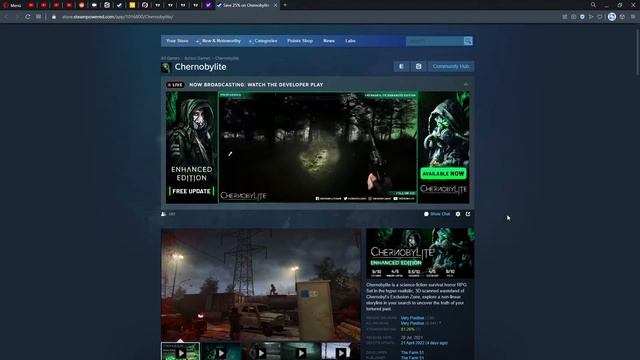Play the second trailer thumbnail

221,352
